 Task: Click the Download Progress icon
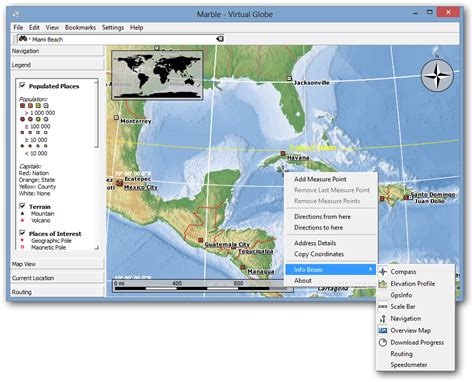[383, 343]
